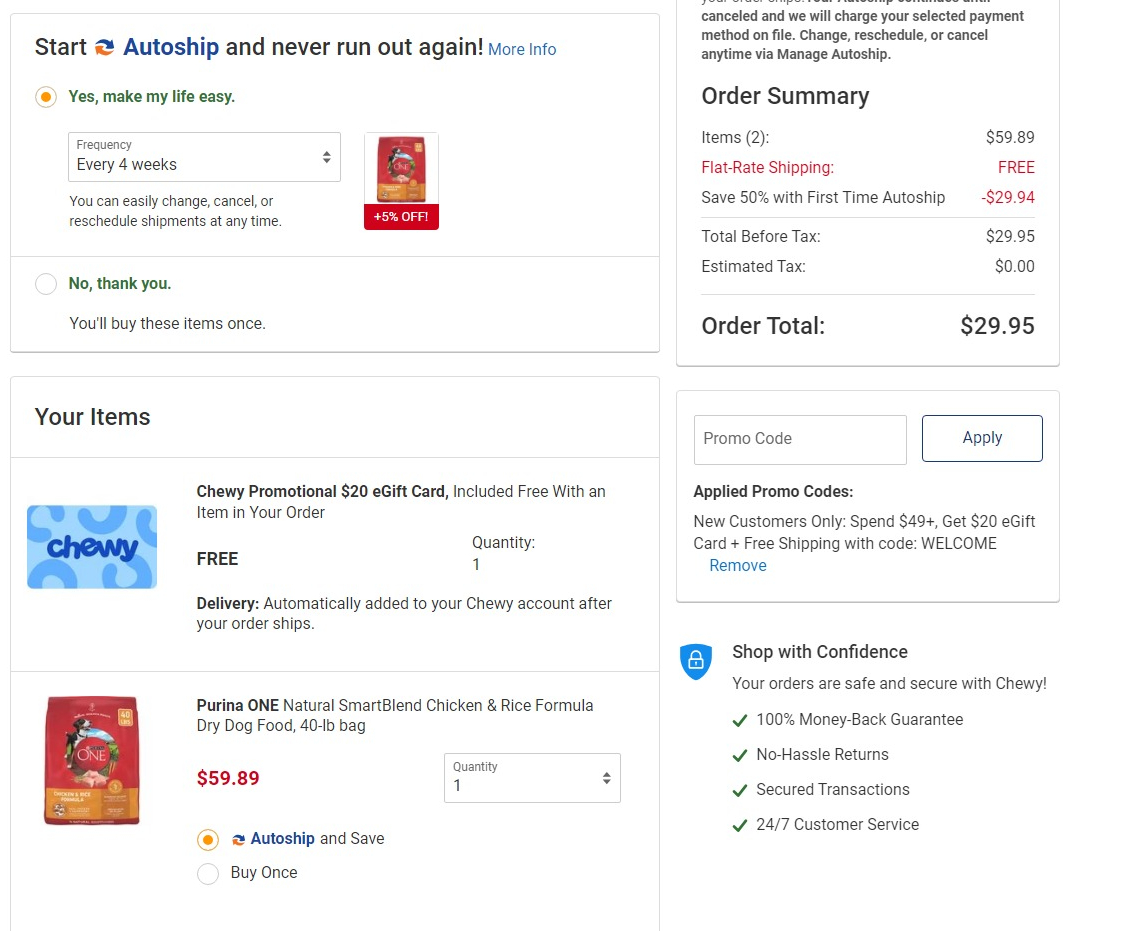Click the red +5% OFF! badge
Image resolution: width=1127 pixels, height=931 pixels.
pyautogui.click(x=401, y=217)
